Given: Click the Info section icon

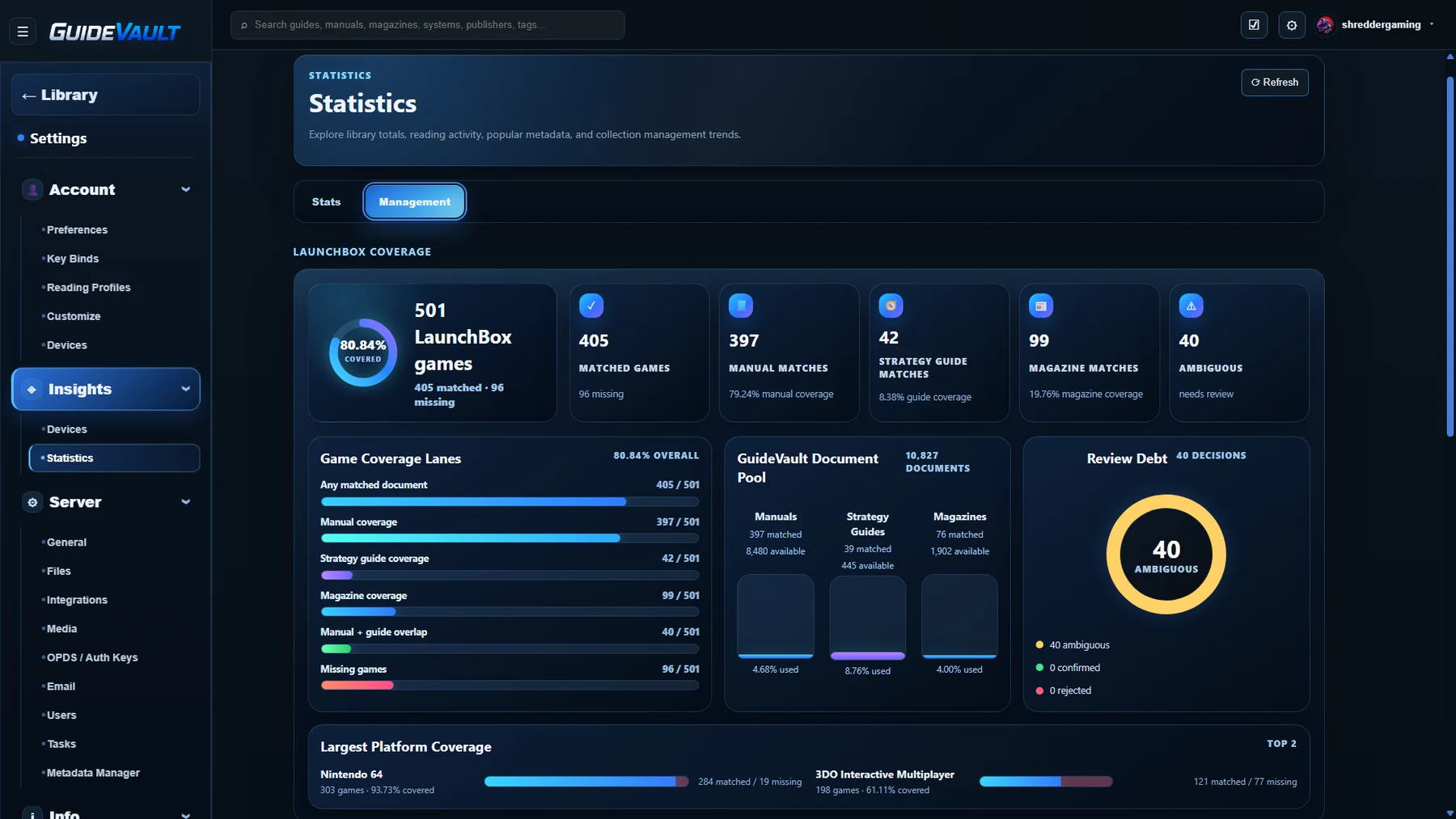Looking at the screenshot, I should tap(32, 813).
